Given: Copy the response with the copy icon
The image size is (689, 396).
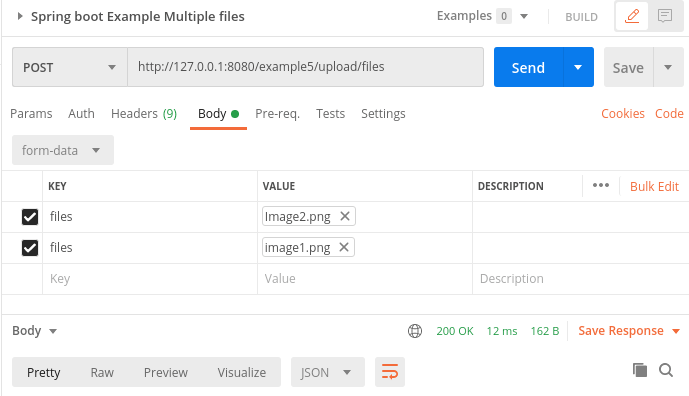Looking at the screenshot, I should pyautogui.click(x=640, y=370).
